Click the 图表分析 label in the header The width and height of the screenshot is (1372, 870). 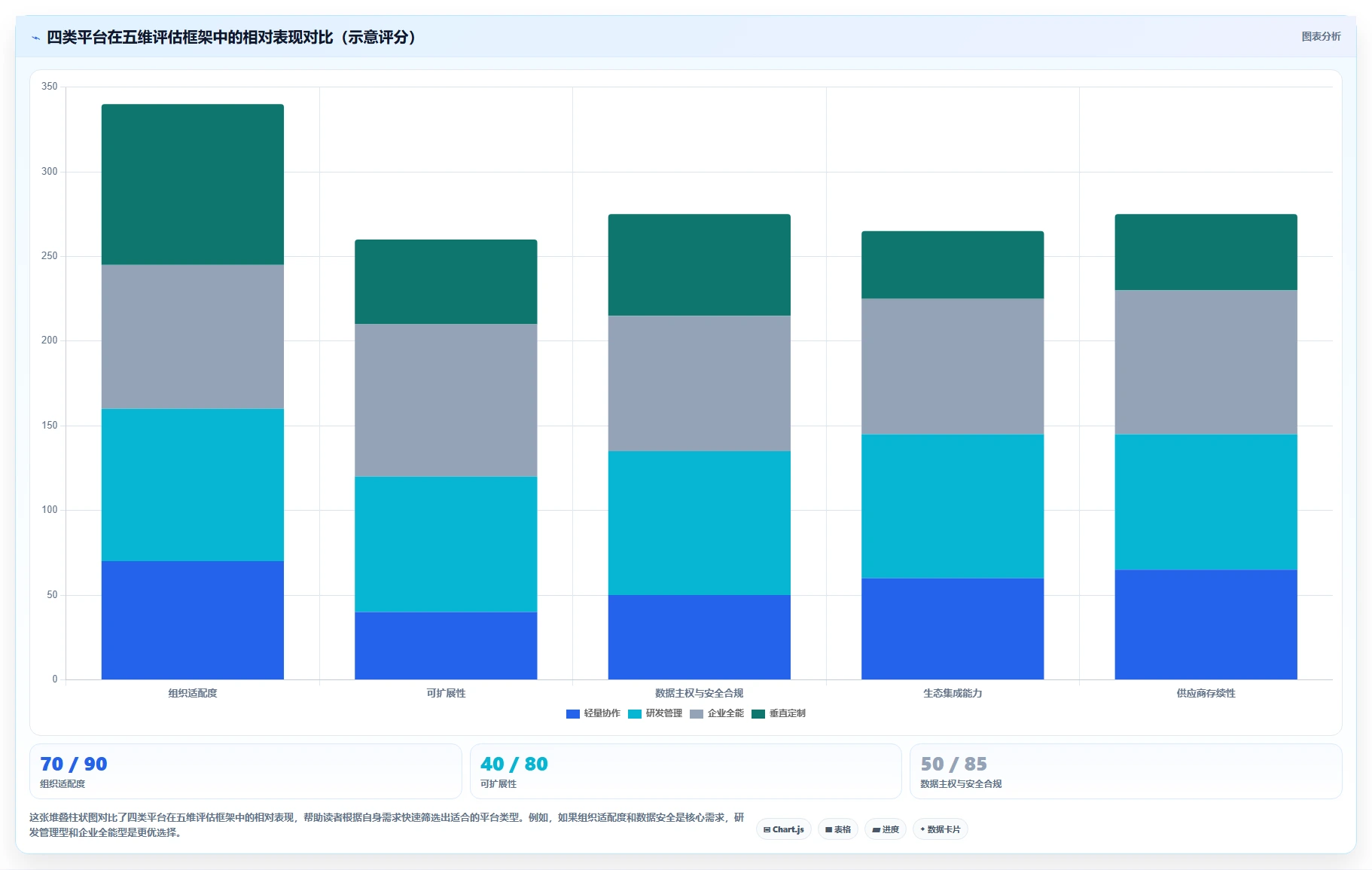[x=1321, y=36]
